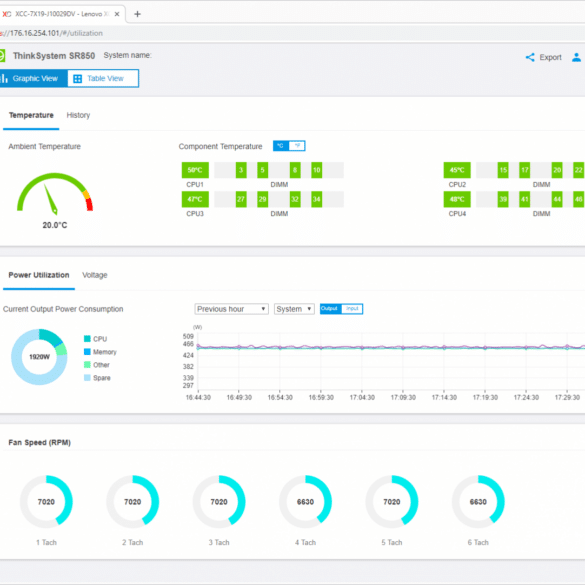Click the Lenovo logo icon
Image resolution: width=585 pixels, height=585 pixels.
(2, 56)
